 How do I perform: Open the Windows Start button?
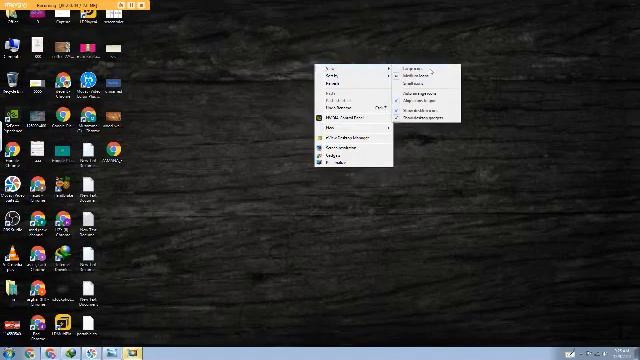[x=9, y=353]
